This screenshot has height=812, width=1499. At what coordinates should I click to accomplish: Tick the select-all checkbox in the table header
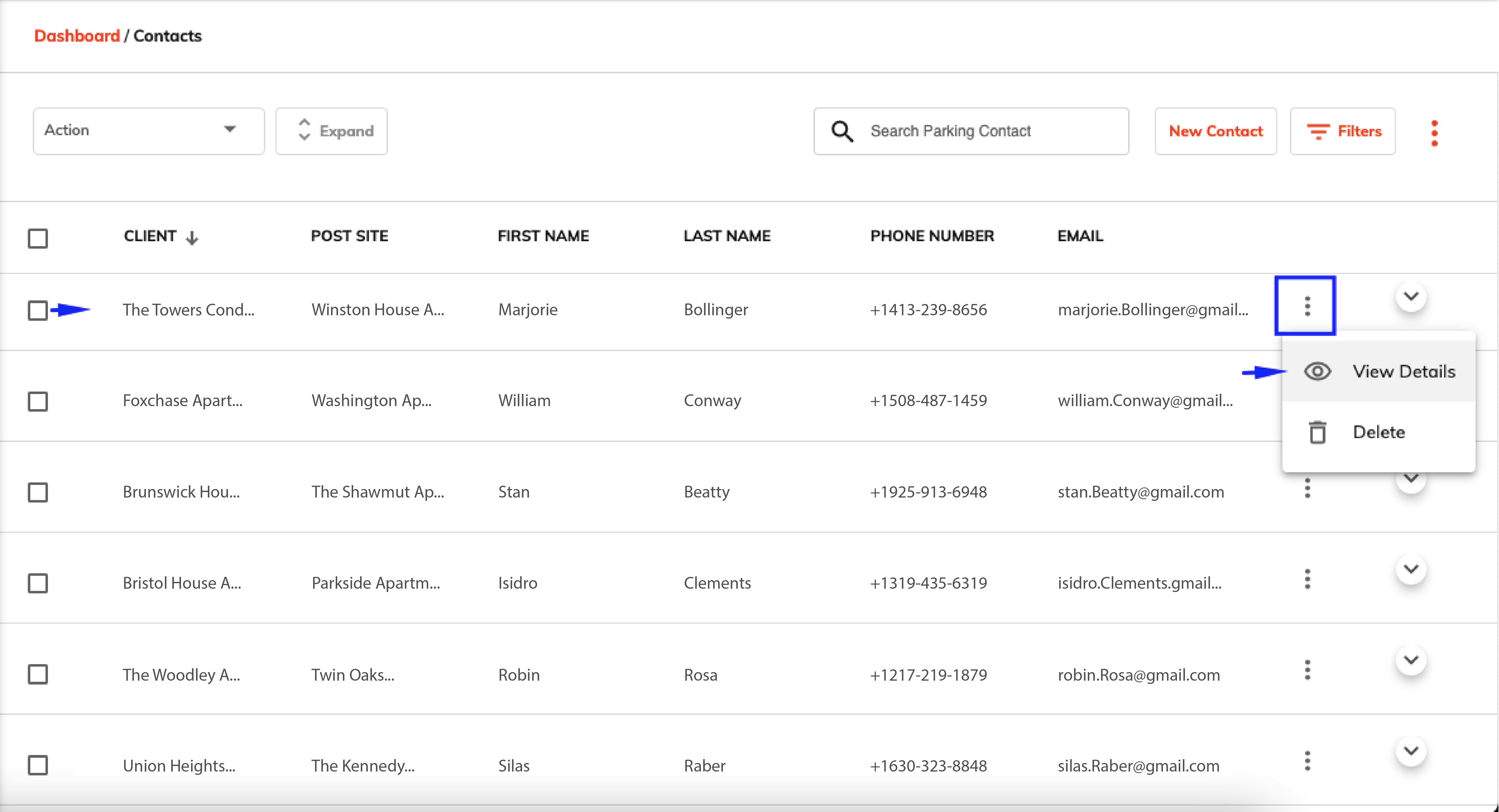[38, 238]
